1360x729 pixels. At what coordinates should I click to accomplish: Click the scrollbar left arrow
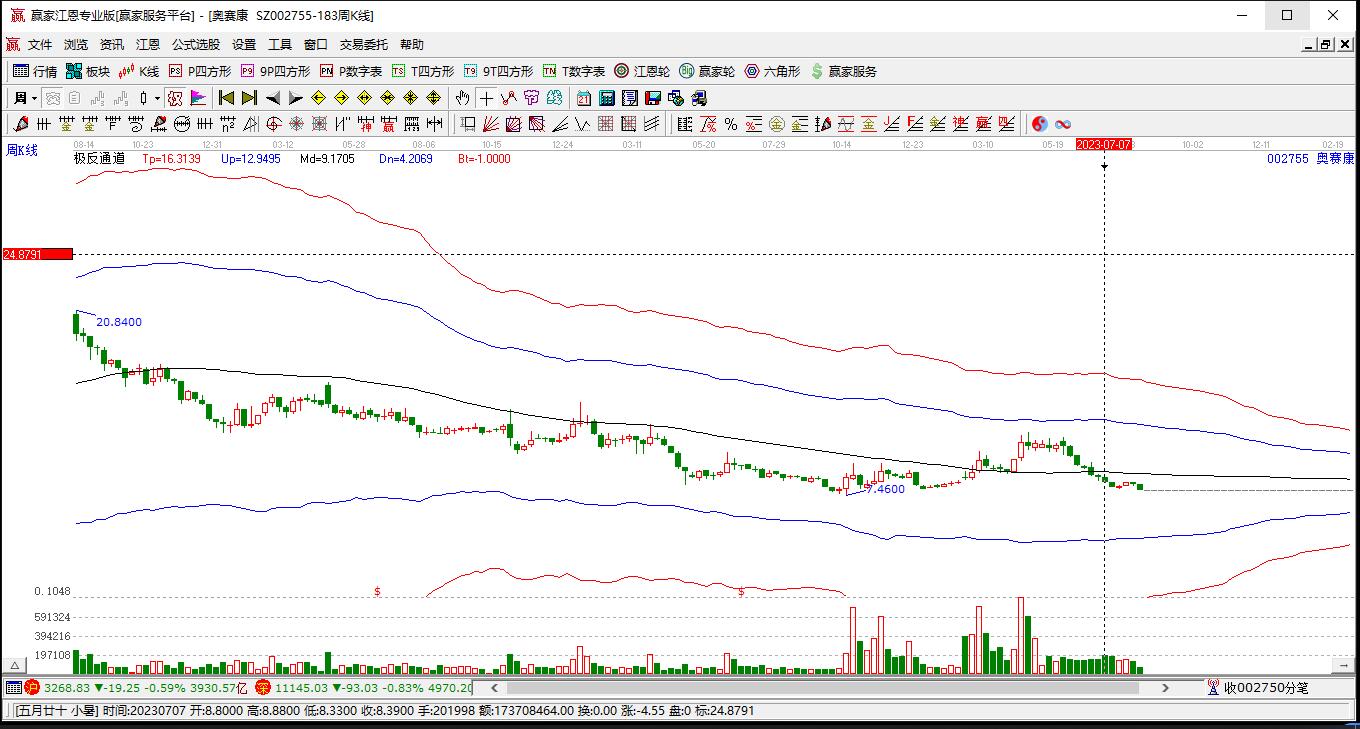493,688
